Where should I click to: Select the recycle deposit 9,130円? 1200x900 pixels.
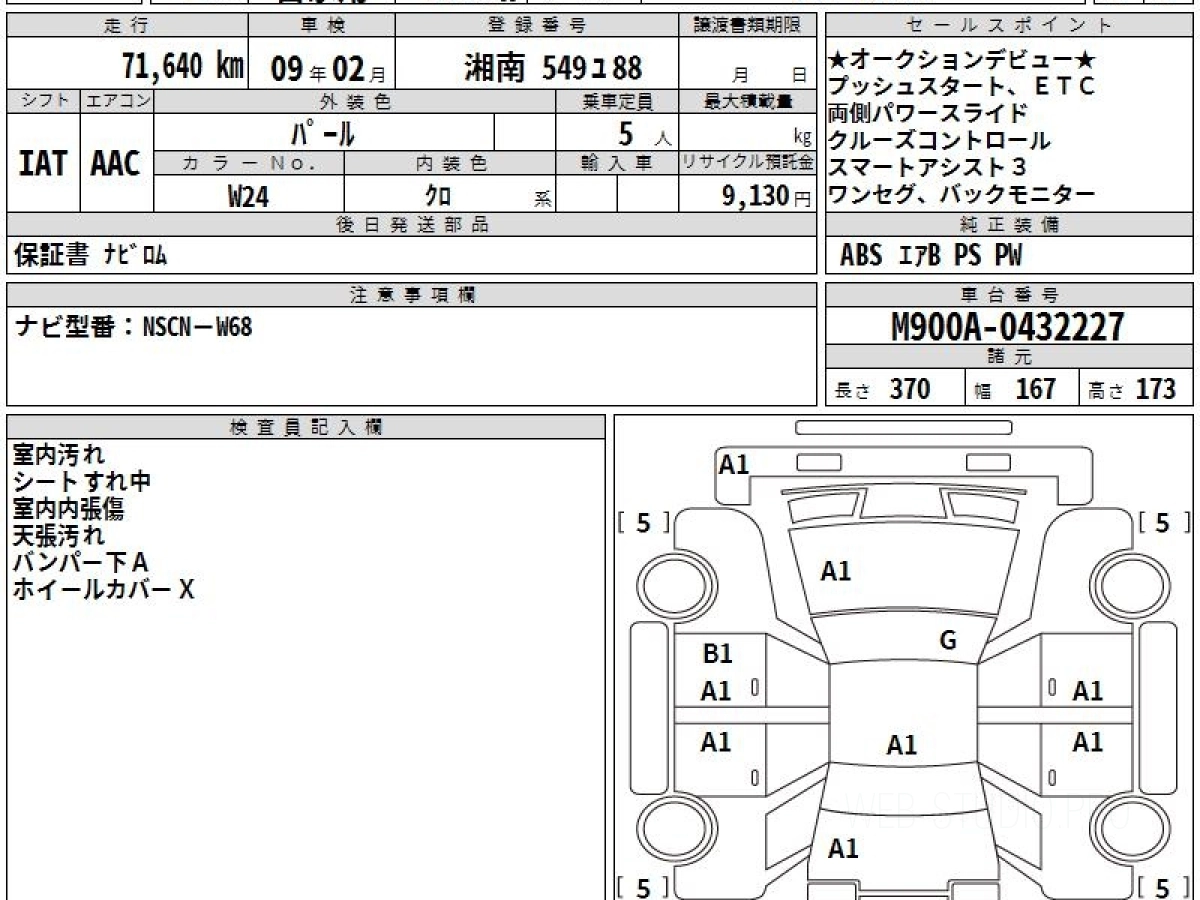pos(768,196)
